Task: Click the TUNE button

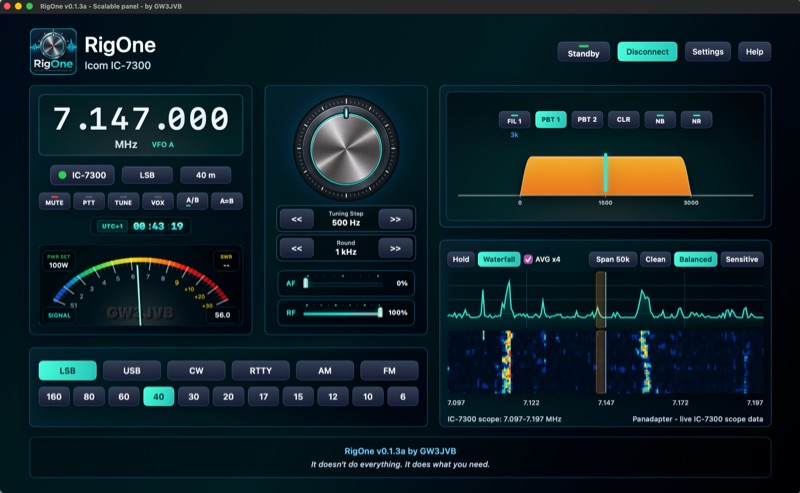Action: [x=123, y=201]
